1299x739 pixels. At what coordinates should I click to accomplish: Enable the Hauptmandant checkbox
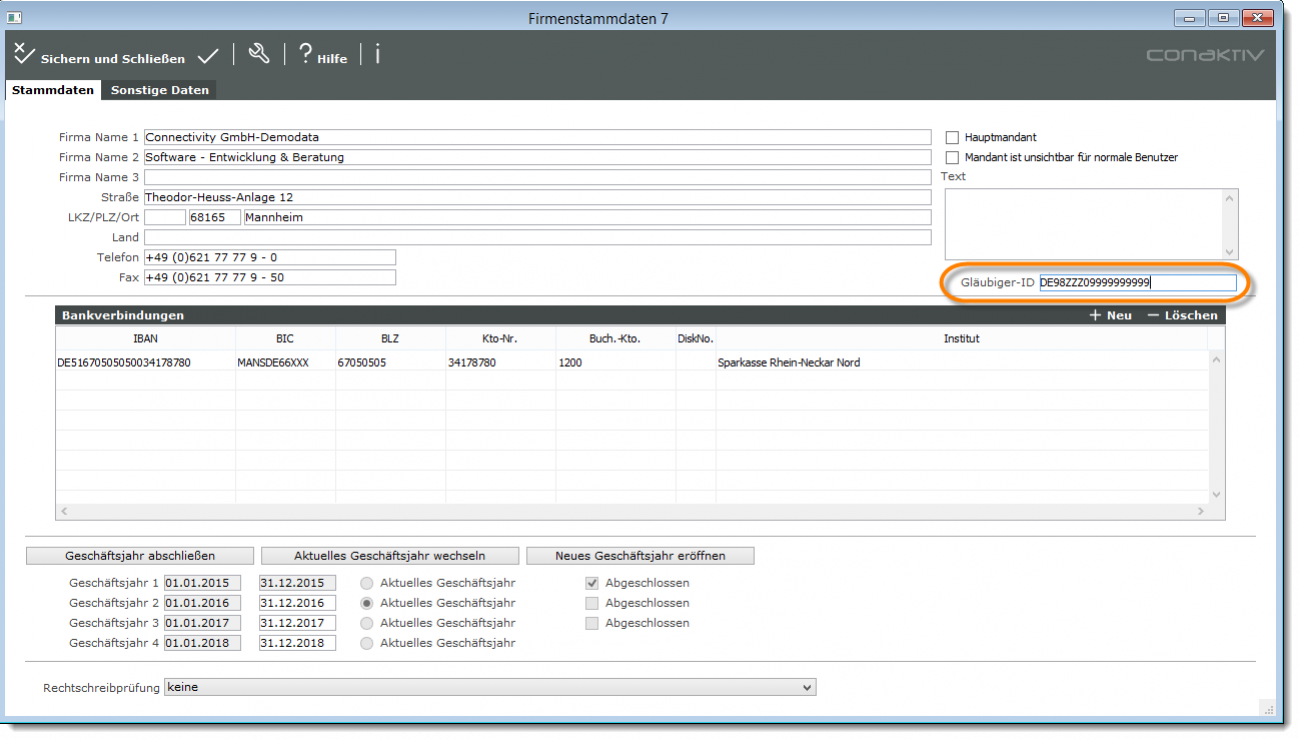pos(952,138)
